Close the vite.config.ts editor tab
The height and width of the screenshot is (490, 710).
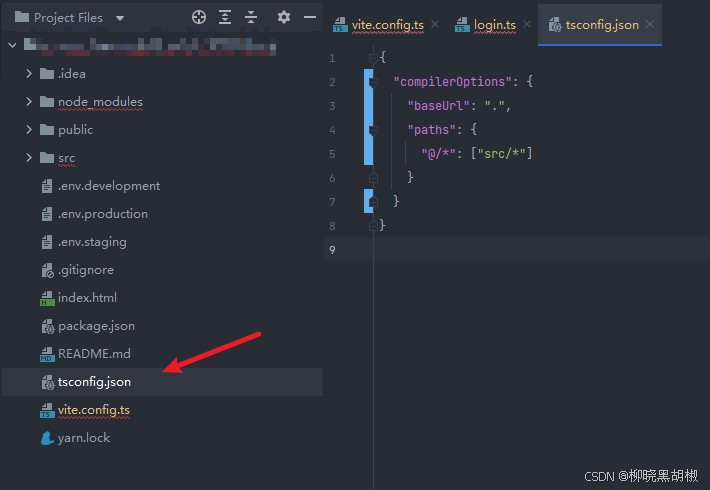point(435,24)
